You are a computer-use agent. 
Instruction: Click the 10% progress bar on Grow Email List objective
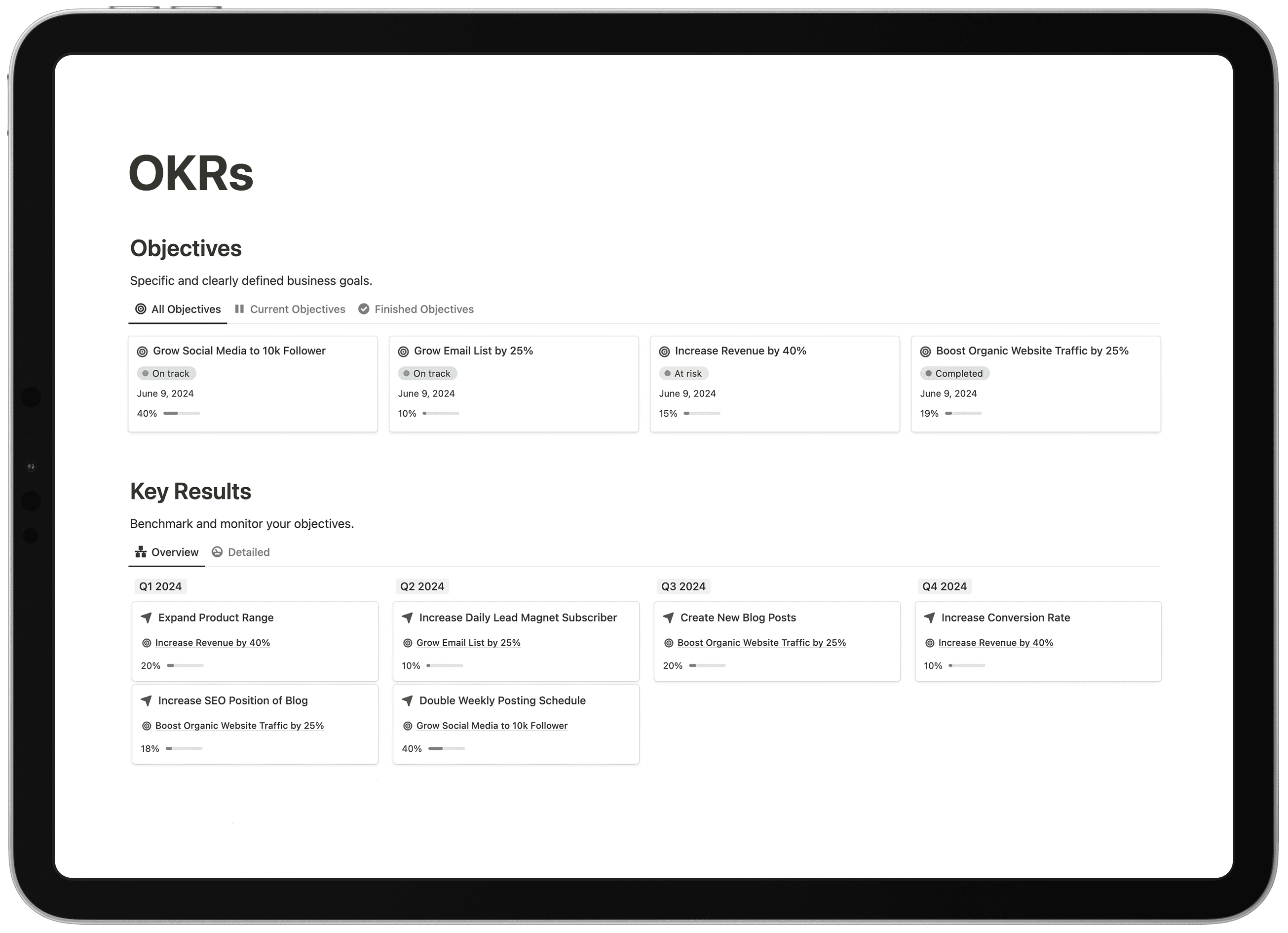pos(441,414)
